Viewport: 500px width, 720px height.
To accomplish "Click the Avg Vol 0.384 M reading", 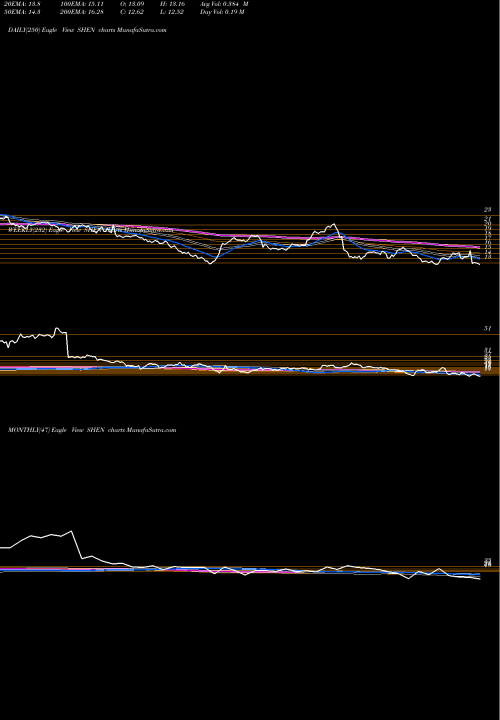I will pyautogui.click(x=224, y=4).
